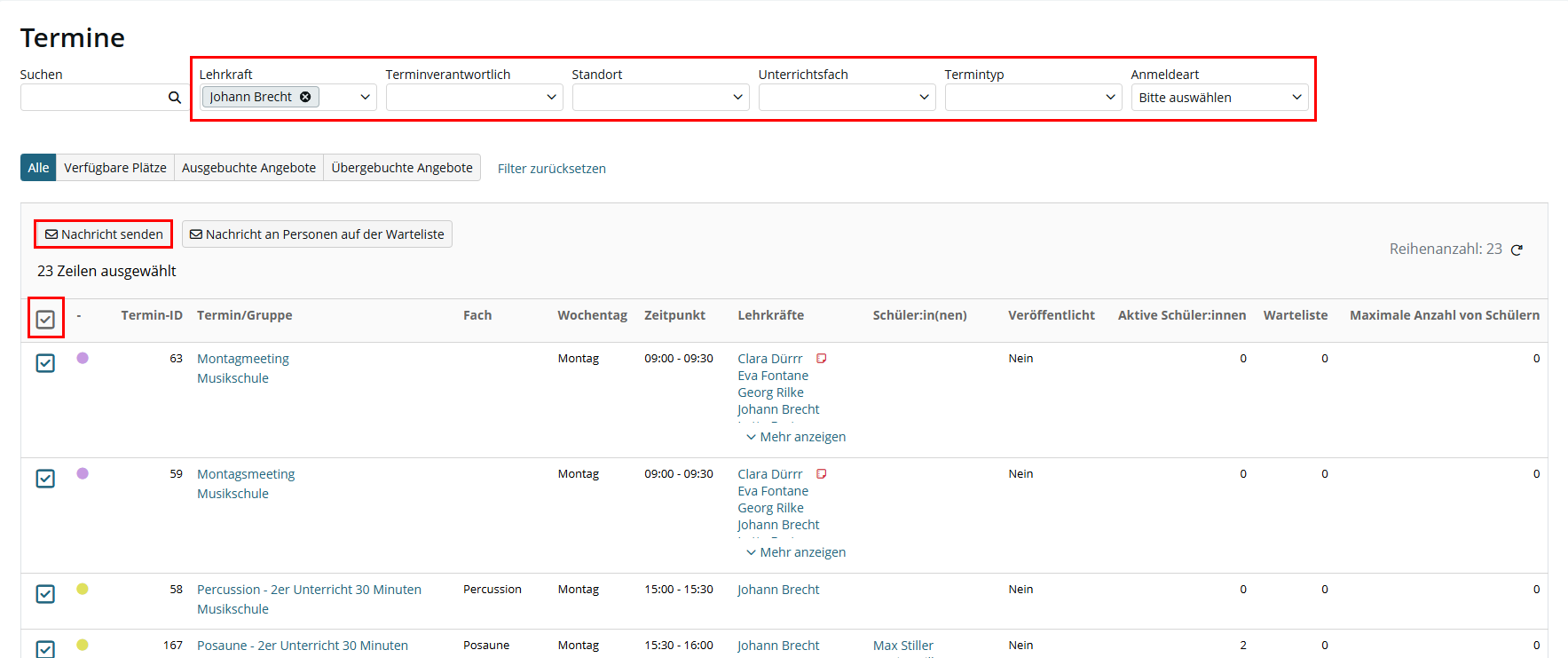This screenshot has height=658, width=1568.
Task: Expand Mehr anzeigen in Montagsmeeting row
Action: (796, 552)
